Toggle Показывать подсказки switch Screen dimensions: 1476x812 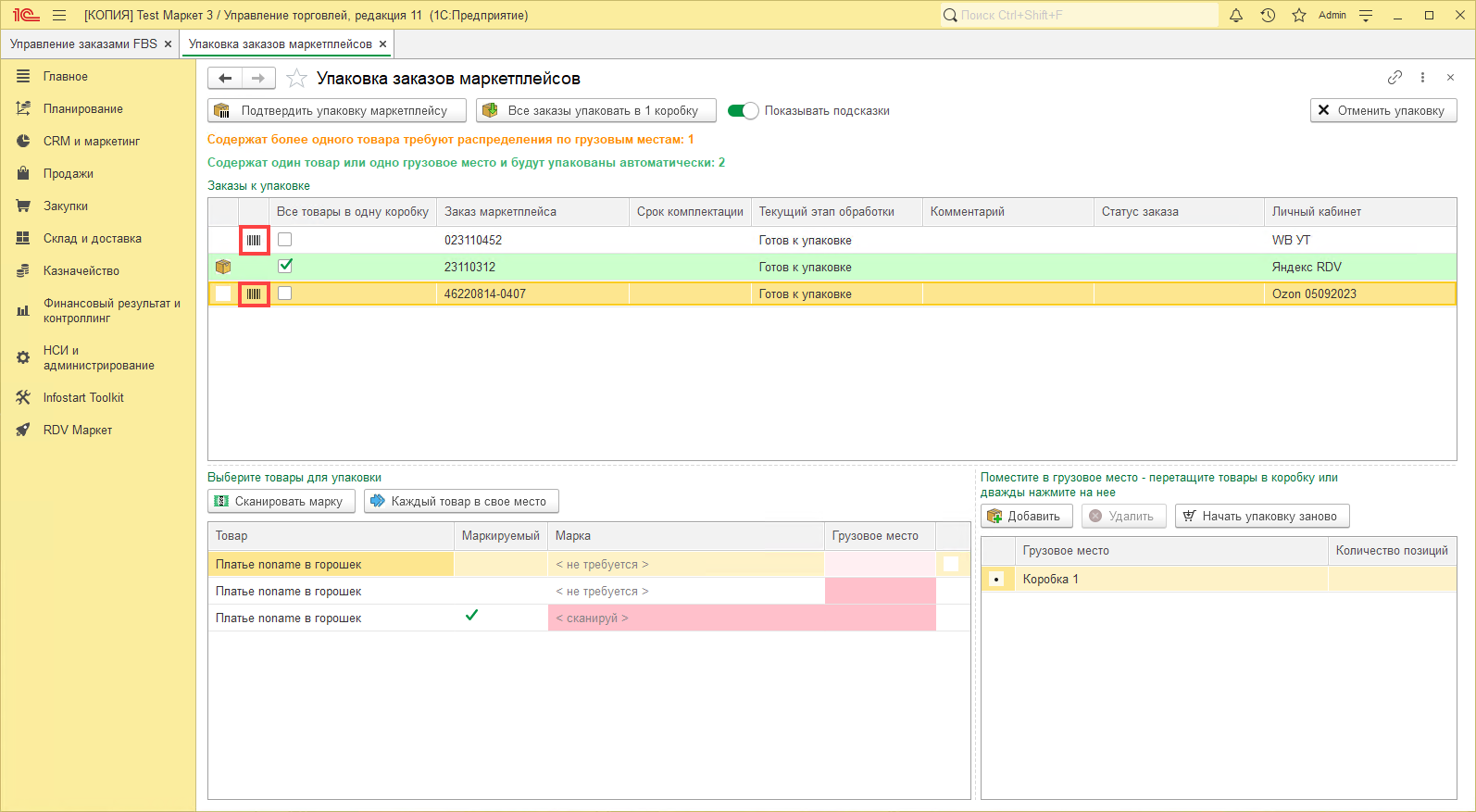[x=743, y=111]
